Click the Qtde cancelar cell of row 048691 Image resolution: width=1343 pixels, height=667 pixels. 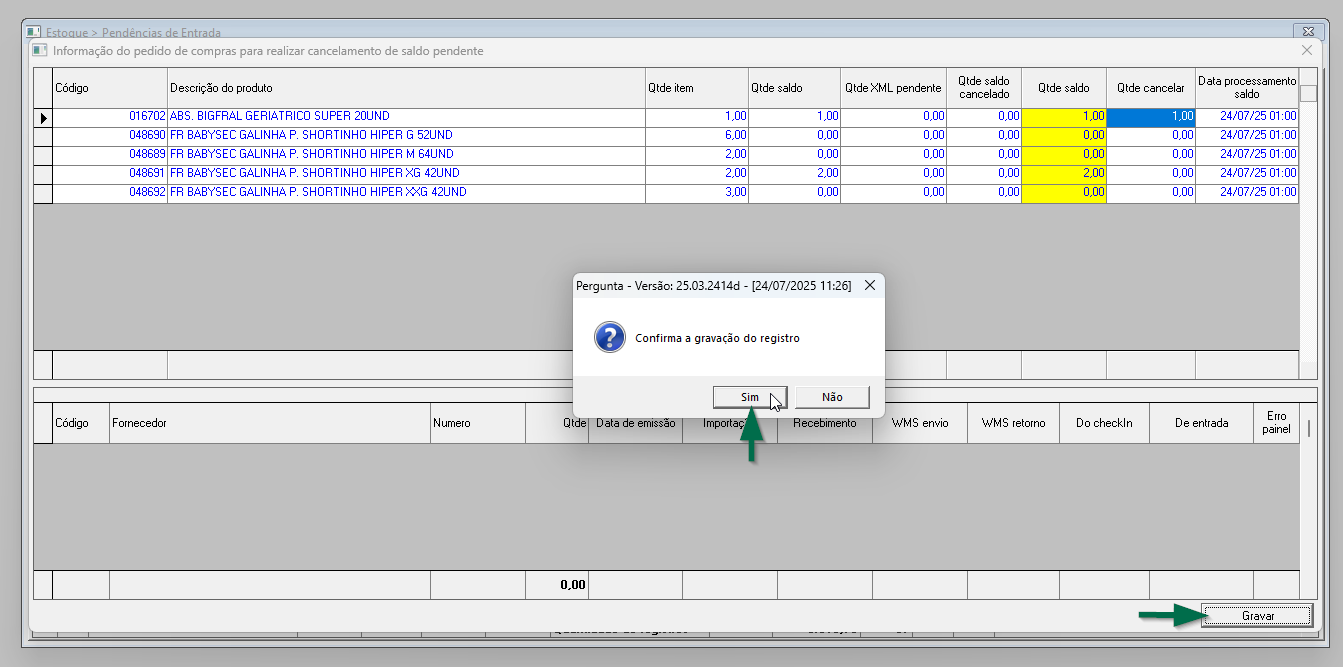[x=1151, y=174]
